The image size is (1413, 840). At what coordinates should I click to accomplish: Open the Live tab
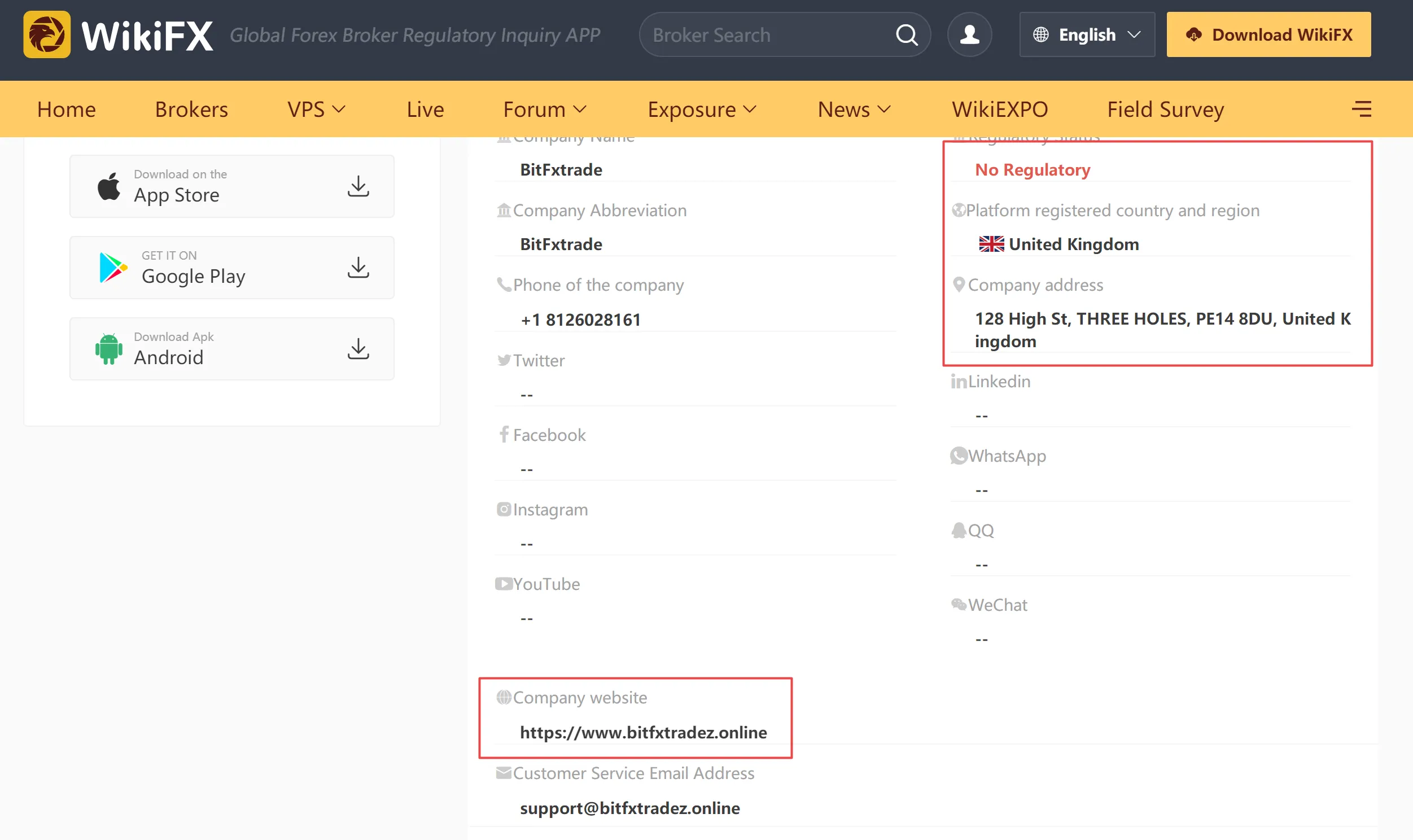[425, 109]
